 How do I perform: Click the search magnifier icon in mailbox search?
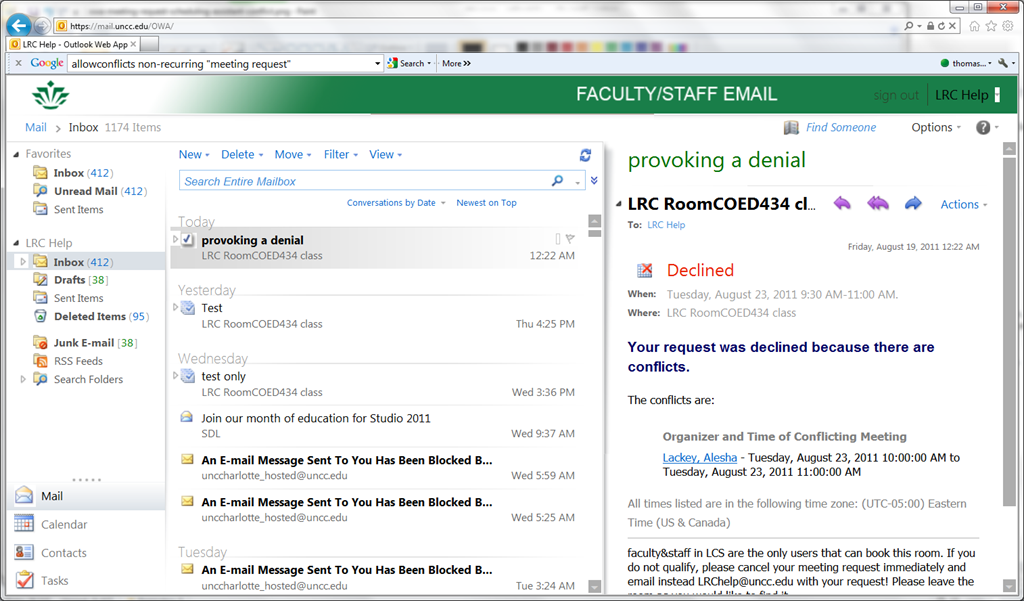(558, 181)
